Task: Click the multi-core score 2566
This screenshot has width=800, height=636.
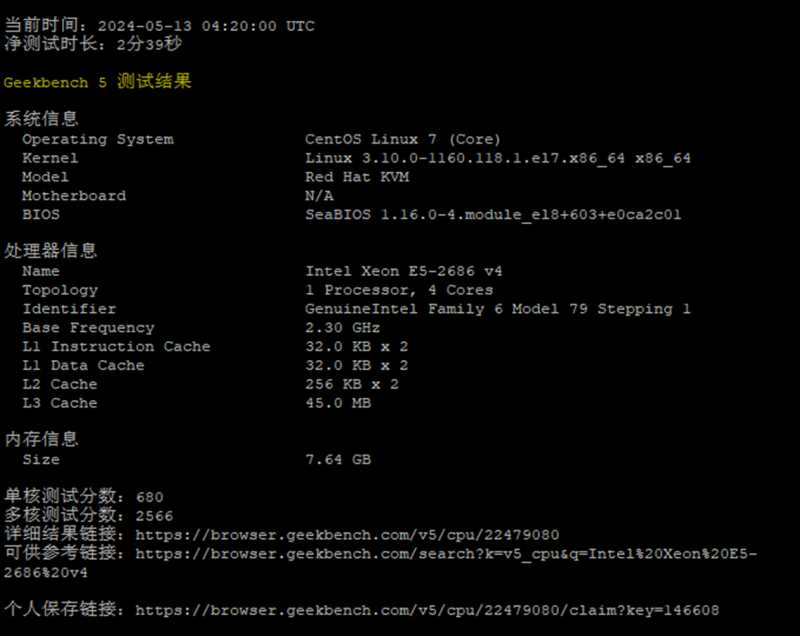Action: 154,516
